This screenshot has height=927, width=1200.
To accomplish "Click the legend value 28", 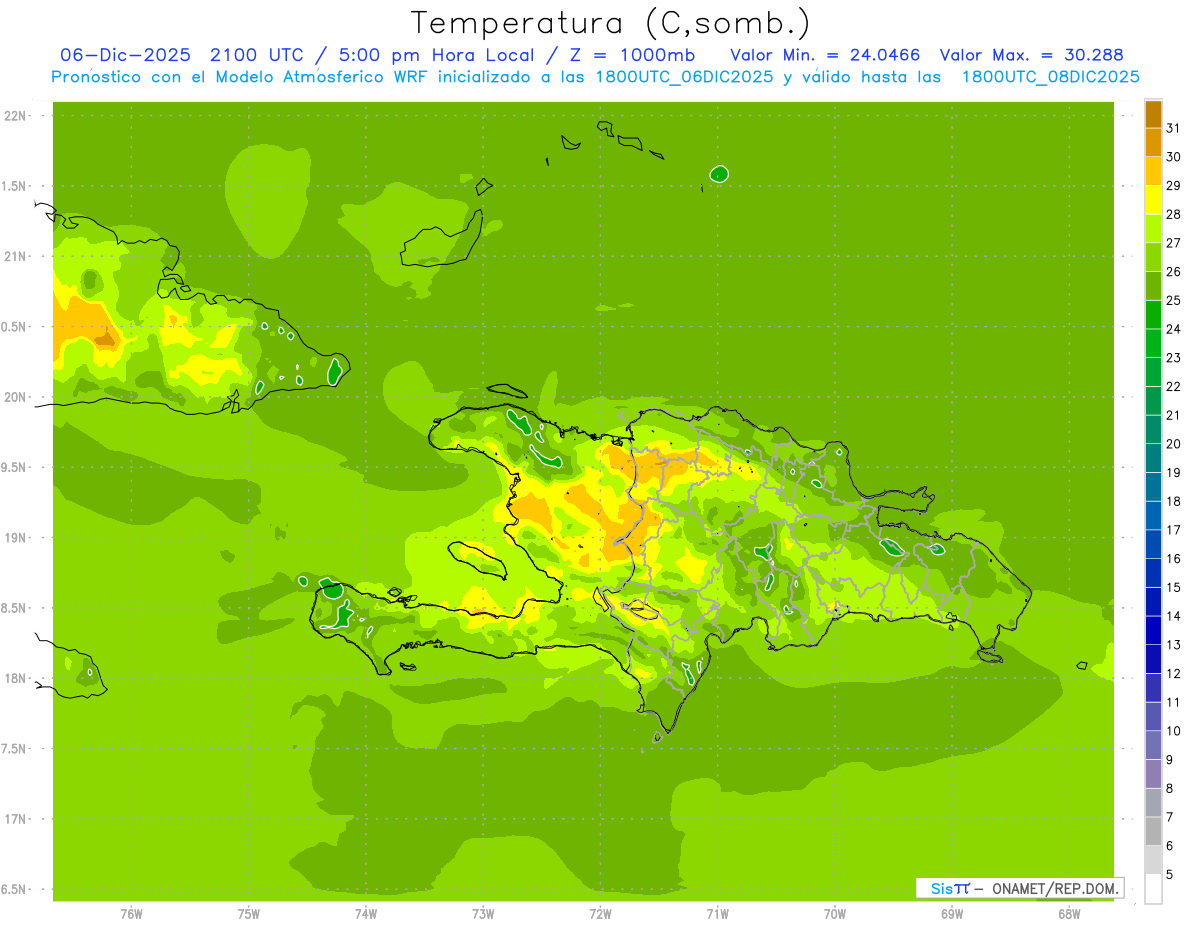I will [x=1174, y=214].
